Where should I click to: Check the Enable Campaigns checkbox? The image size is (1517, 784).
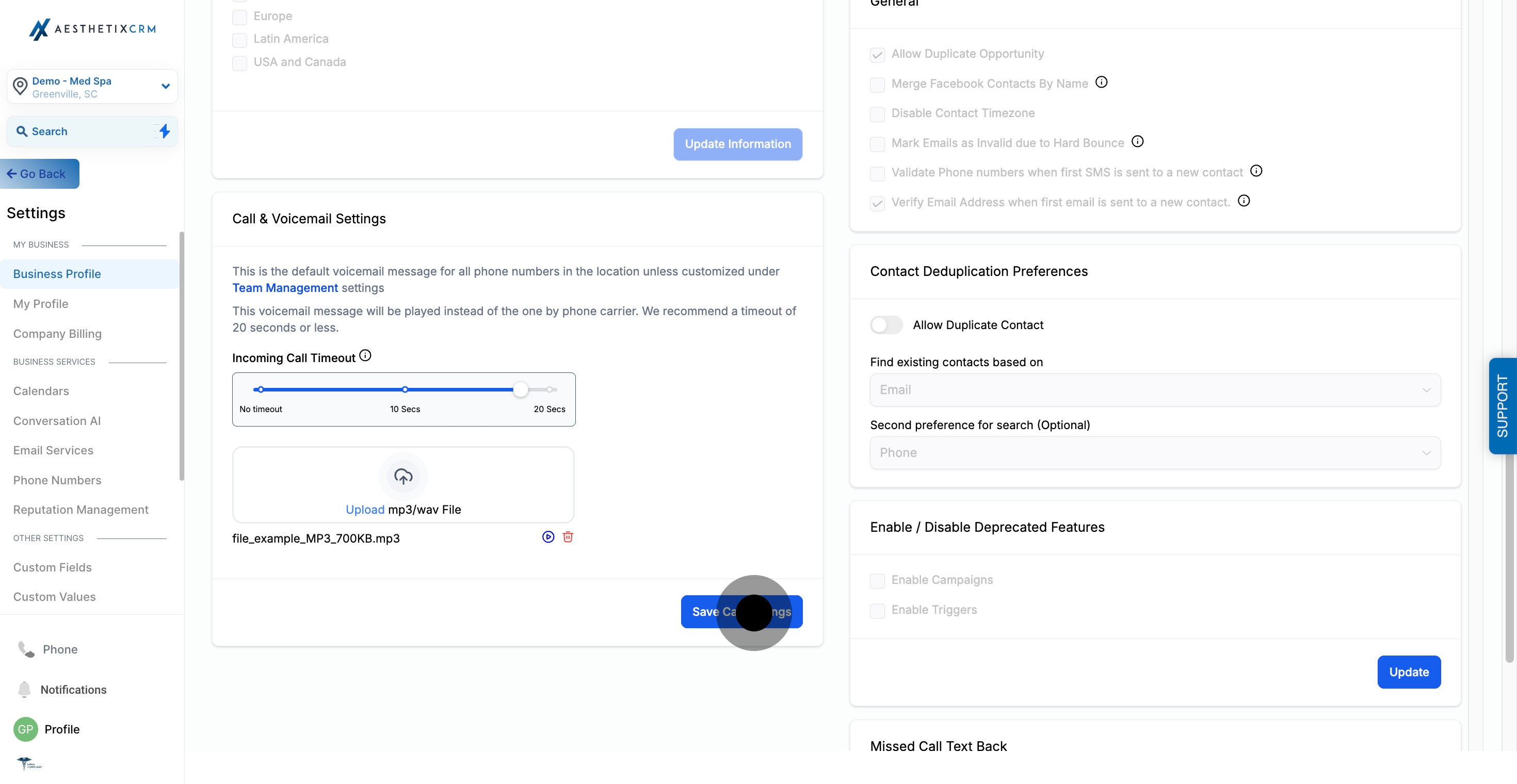click(x=877, y=580)
